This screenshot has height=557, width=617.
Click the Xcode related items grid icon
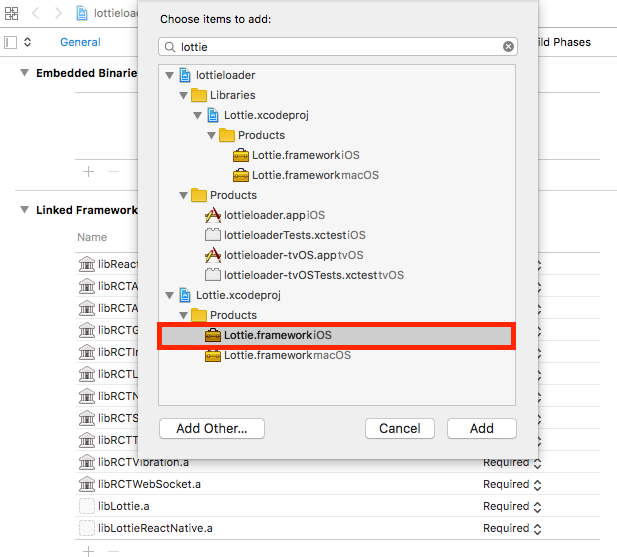point(11,13)
